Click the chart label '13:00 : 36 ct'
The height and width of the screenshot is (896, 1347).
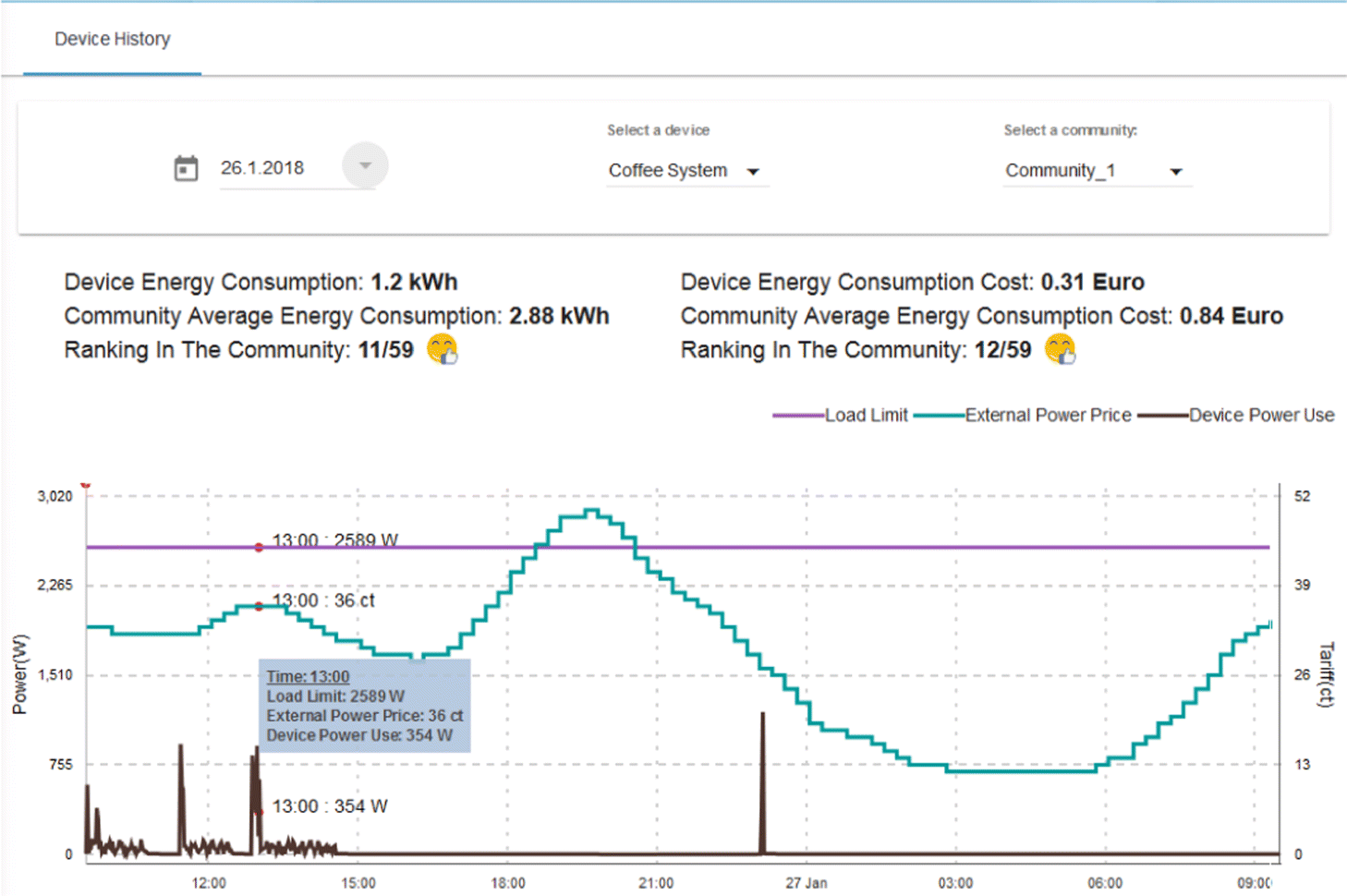point(323,600)
